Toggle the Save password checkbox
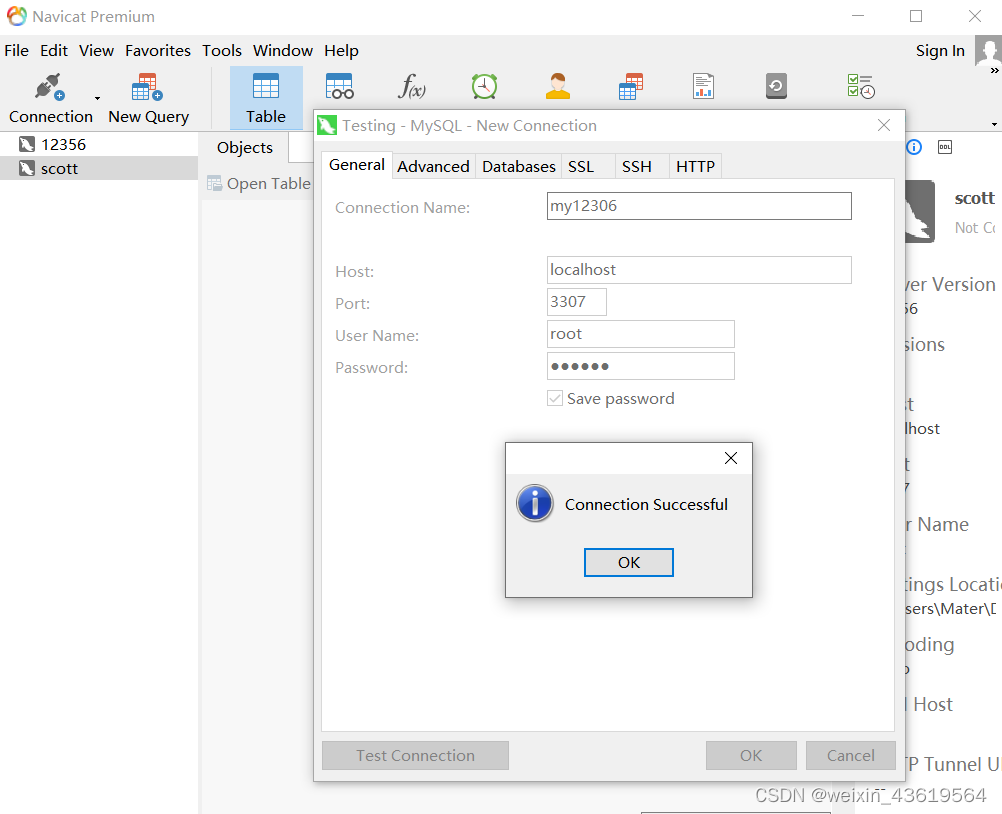This screenshot has height=814, width=1002. click(555, 399)
